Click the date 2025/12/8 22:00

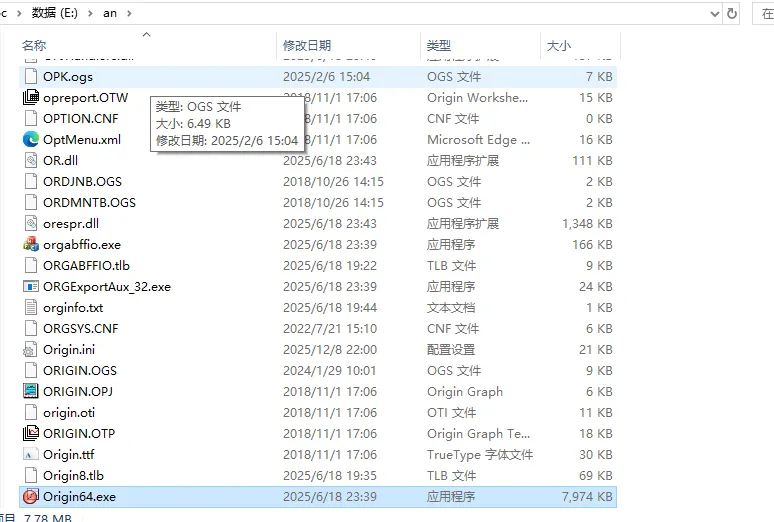click(330, 350)
